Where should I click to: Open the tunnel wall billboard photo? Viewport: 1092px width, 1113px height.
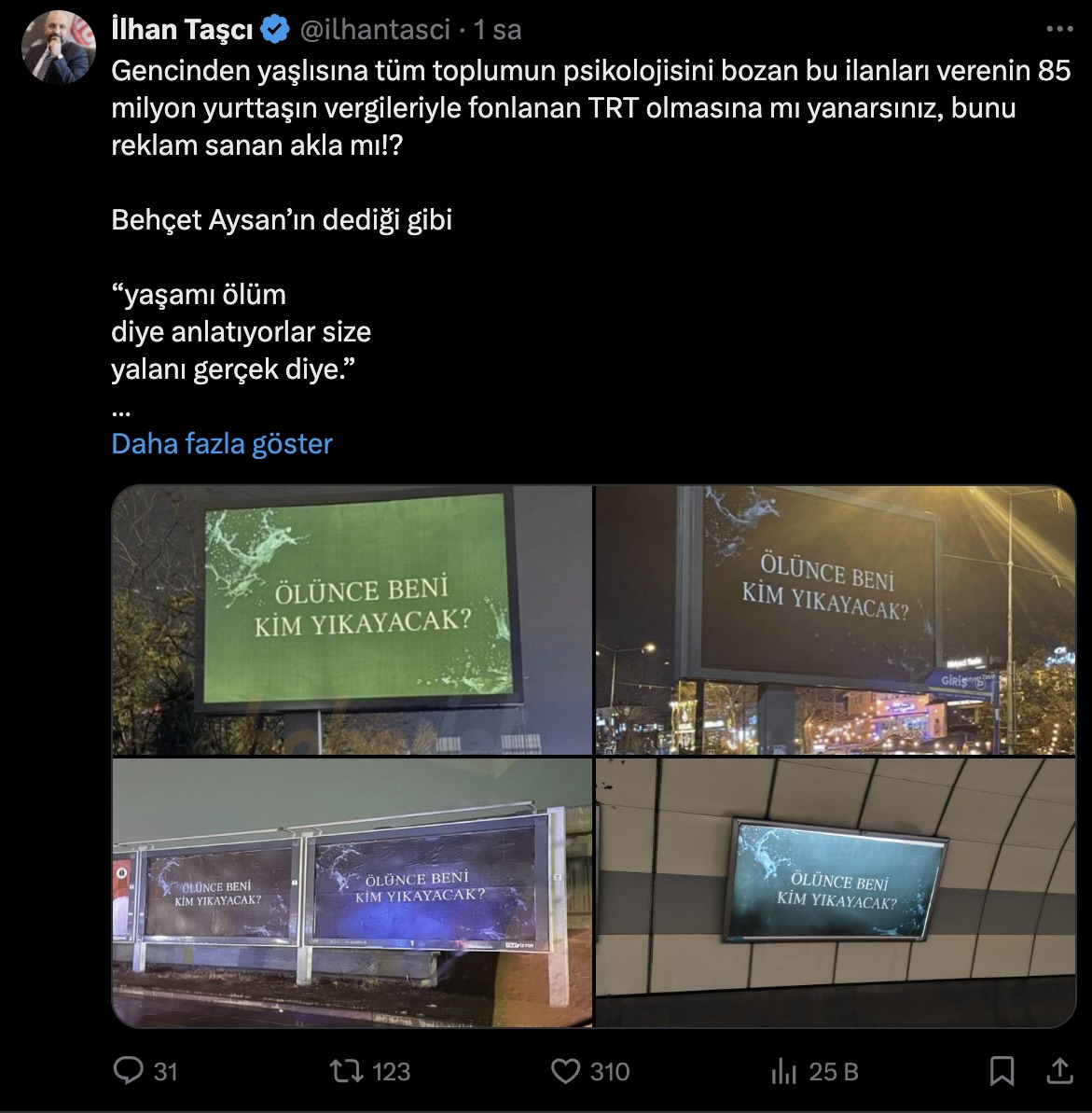tap(836, 893)
